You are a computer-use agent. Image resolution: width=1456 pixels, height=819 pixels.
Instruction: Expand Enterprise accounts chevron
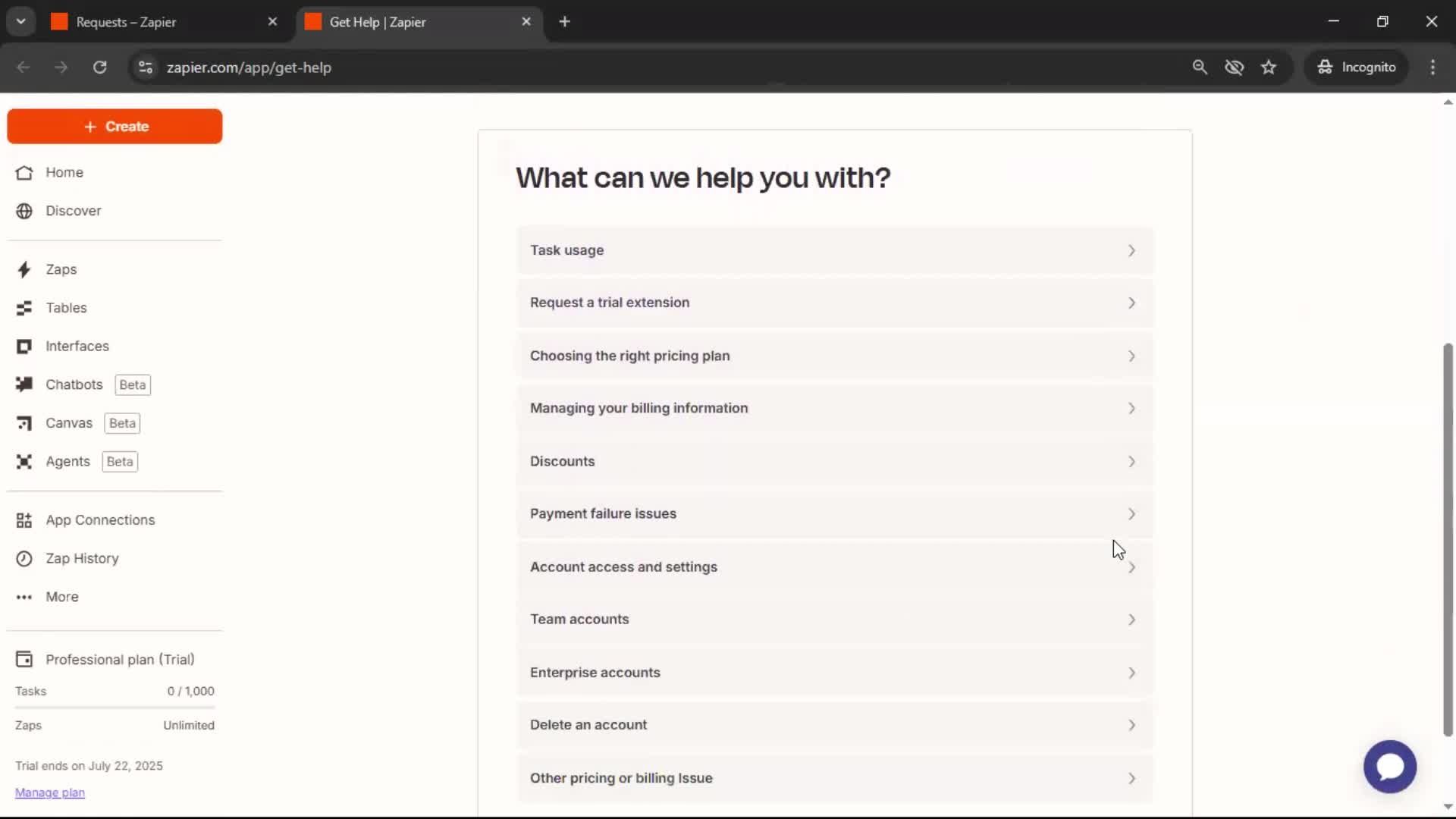pos(1131,673)
